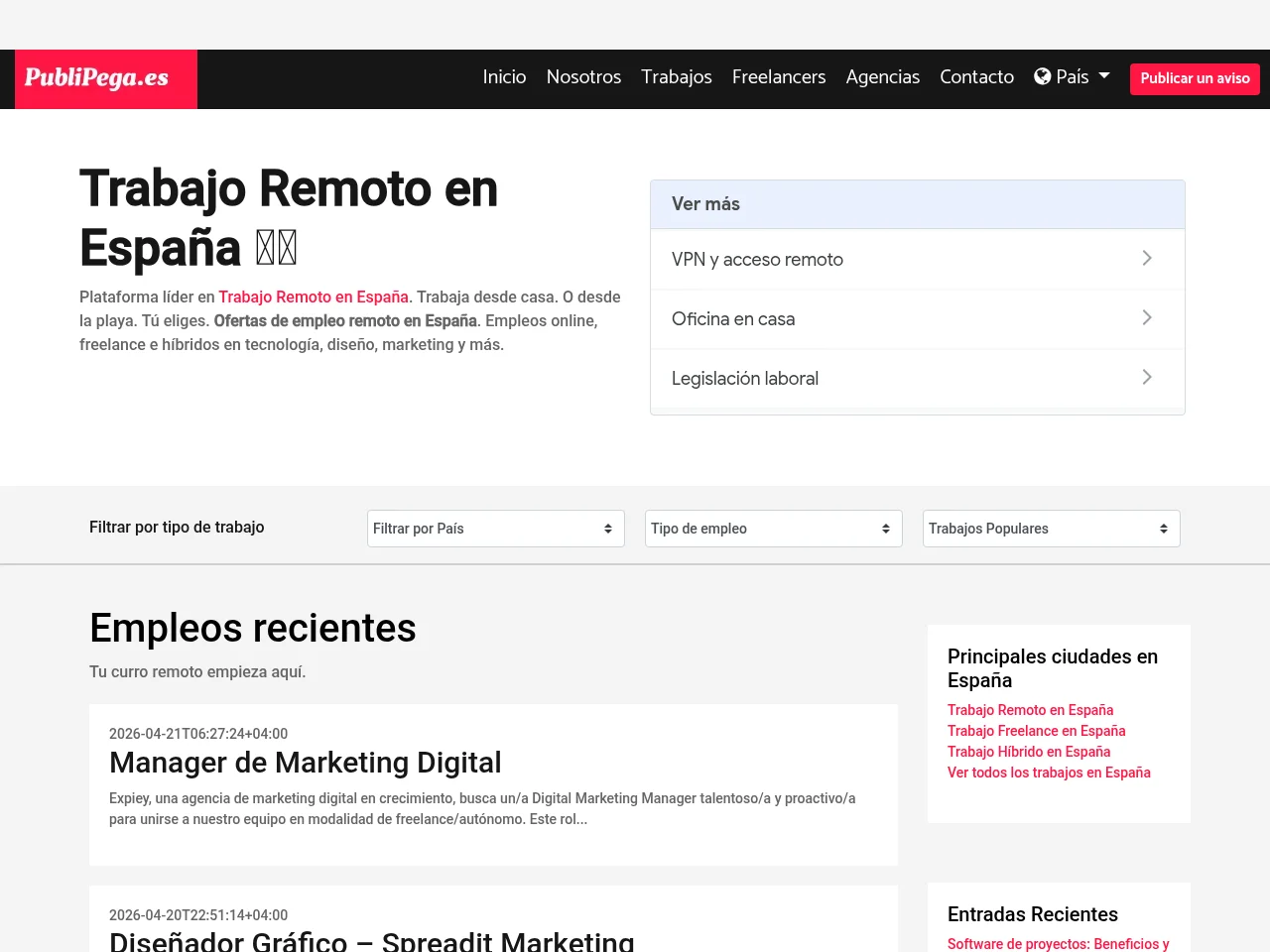
Task: Click the text Tu curro remoto empieza aquí.
Action: pyautogui.click(x=197, y=671)
